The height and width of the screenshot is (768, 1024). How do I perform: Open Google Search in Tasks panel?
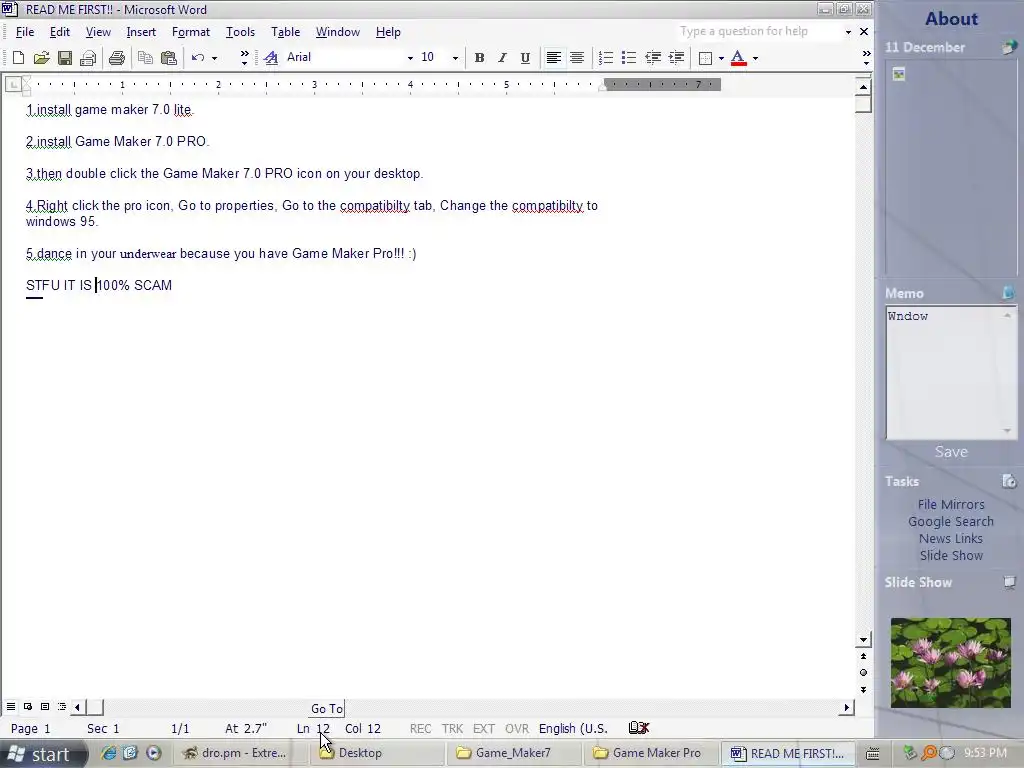951,521
